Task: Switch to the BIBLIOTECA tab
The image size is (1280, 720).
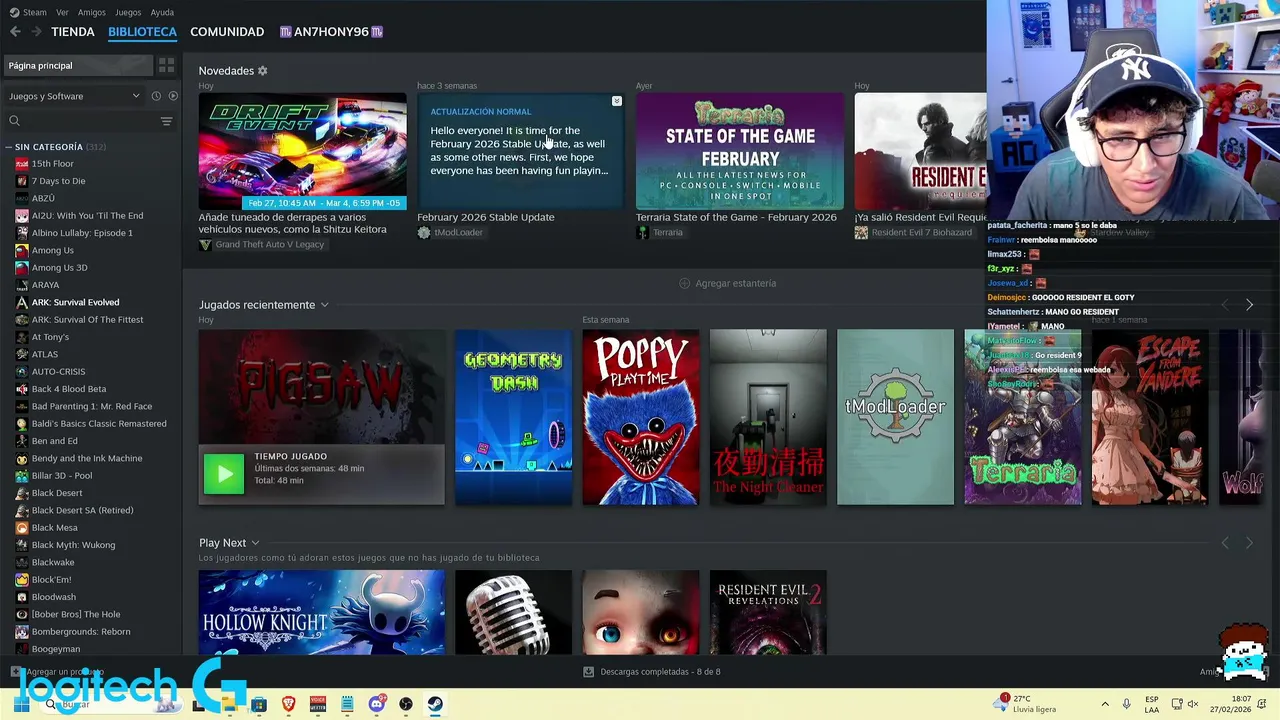Action: [x=142, y=32]
